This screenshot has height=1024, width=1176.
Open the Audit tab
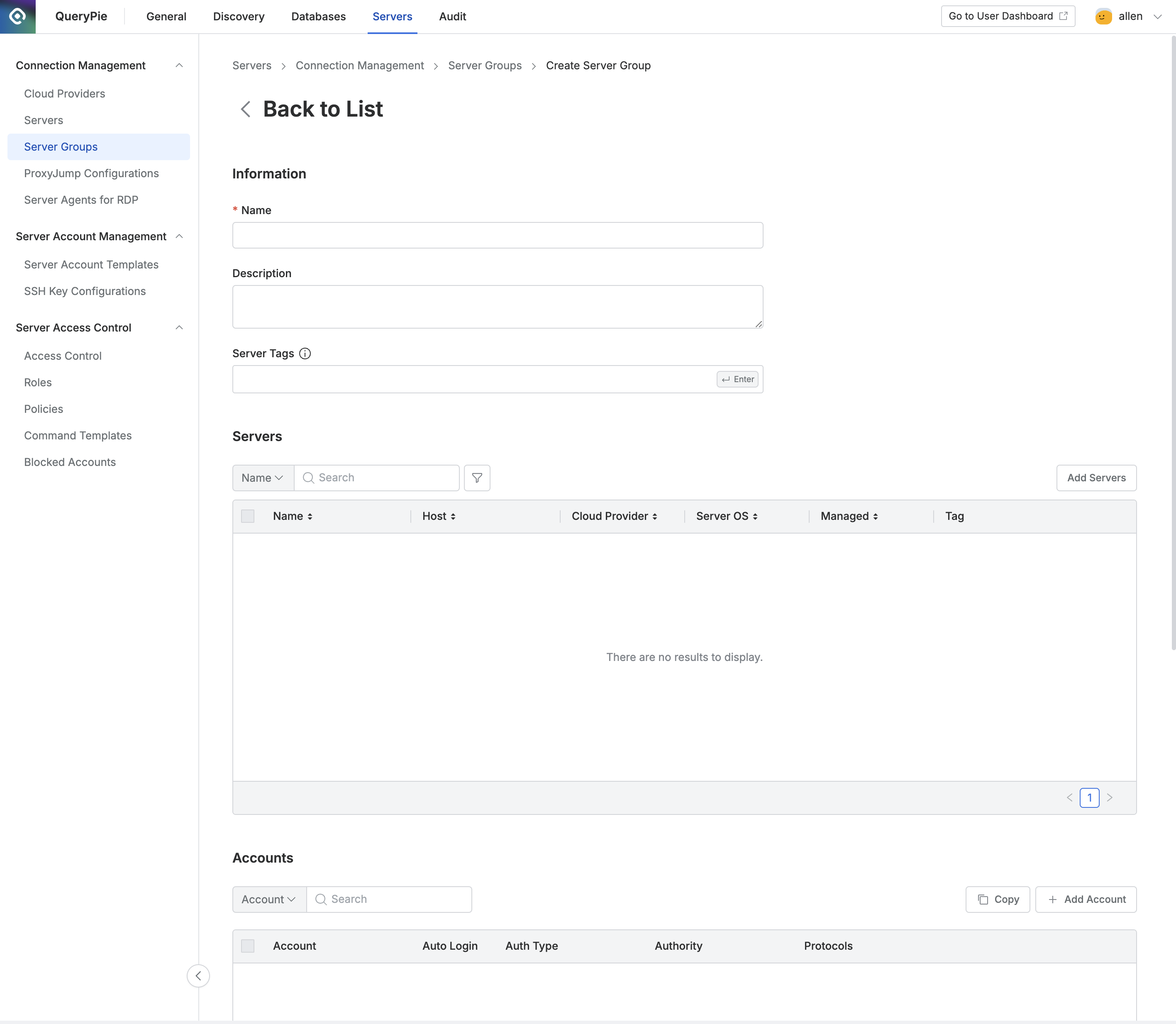452,17
